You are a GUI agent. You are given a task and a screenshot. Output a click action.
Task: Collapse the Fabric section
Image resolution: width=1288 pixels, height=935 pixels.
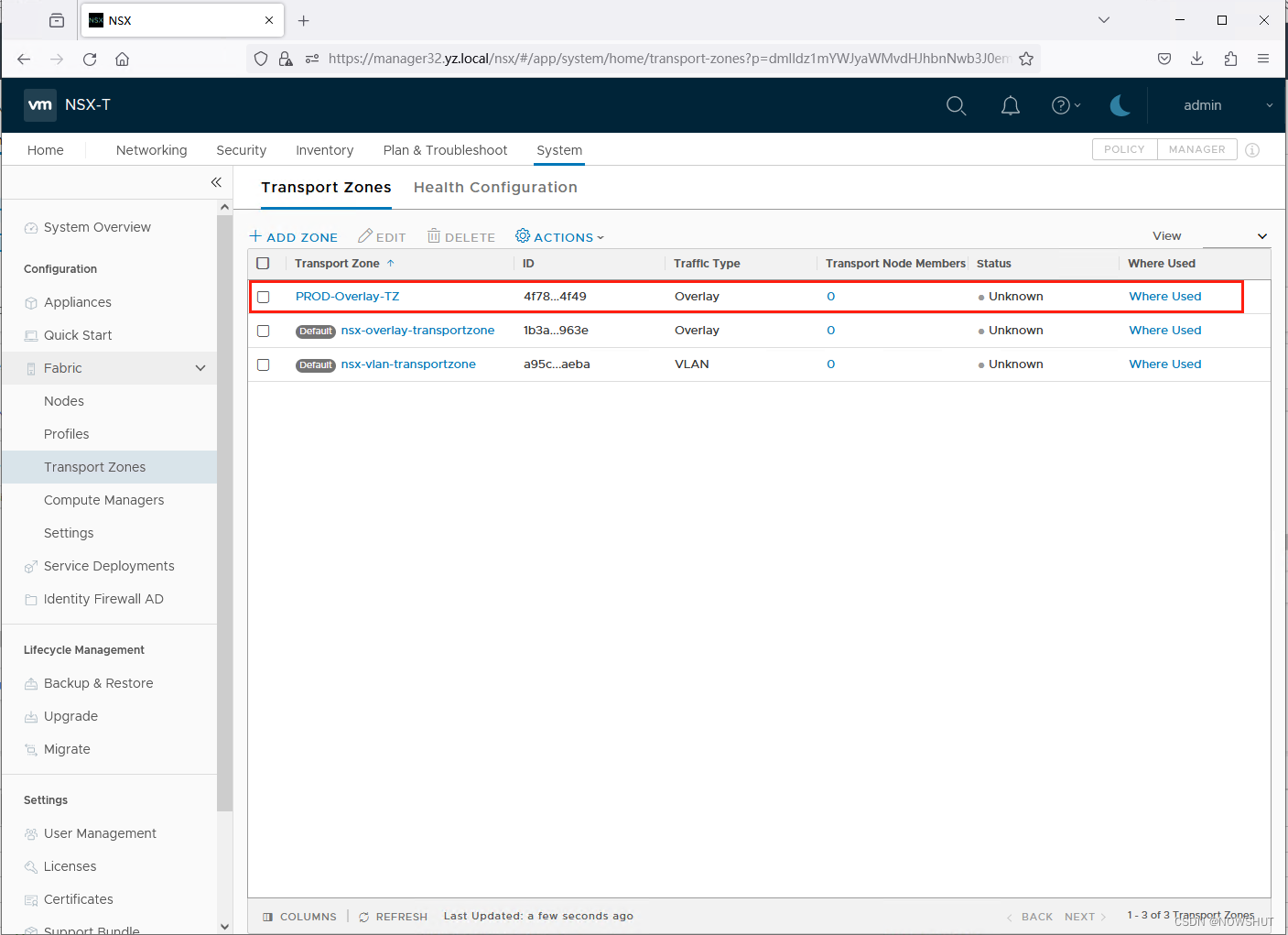pyautogui.click(x=200, y=368)
